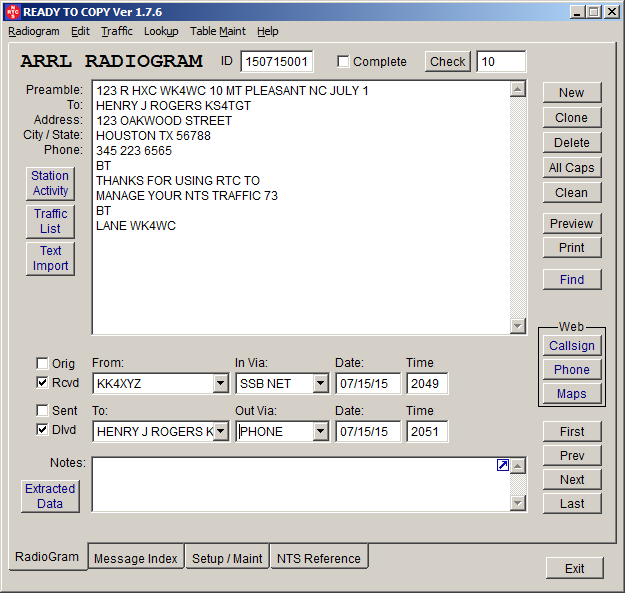
Task: Click the message scrollbar up arrow
Action: point(517,89)
